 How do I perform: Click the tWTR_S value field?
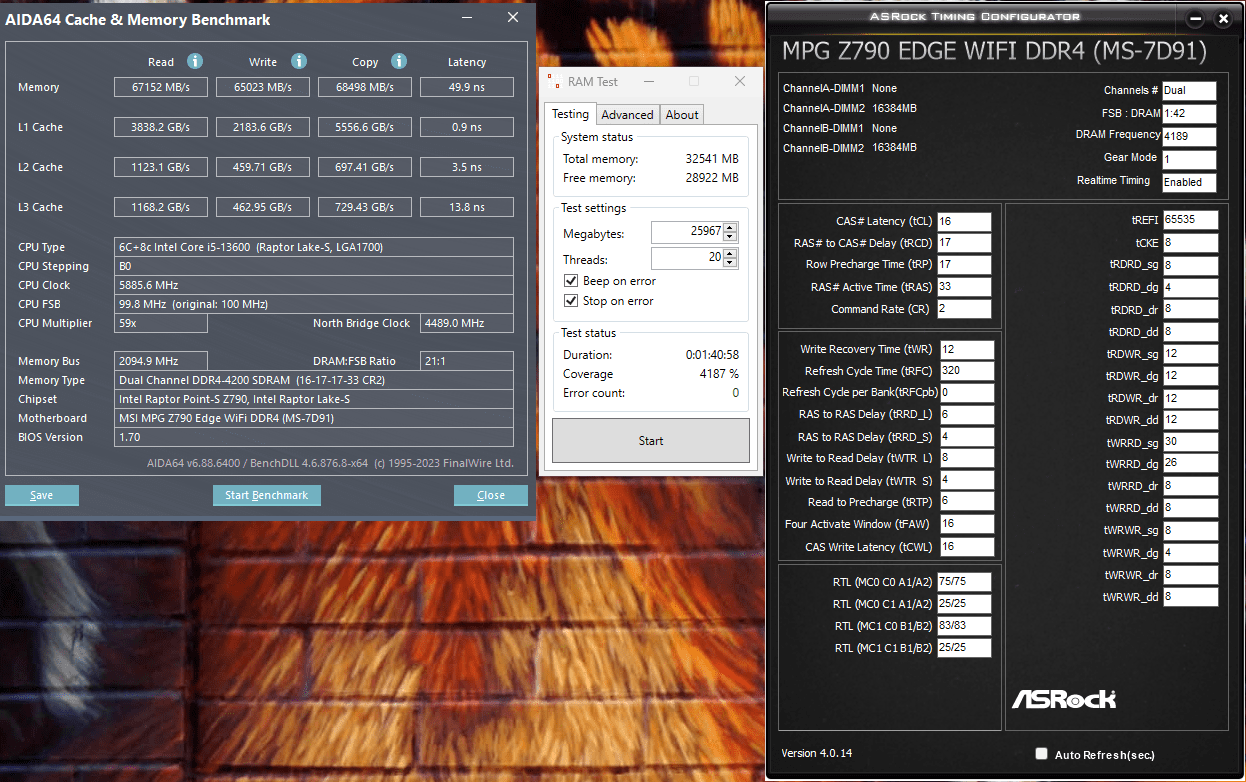point(967,481)
